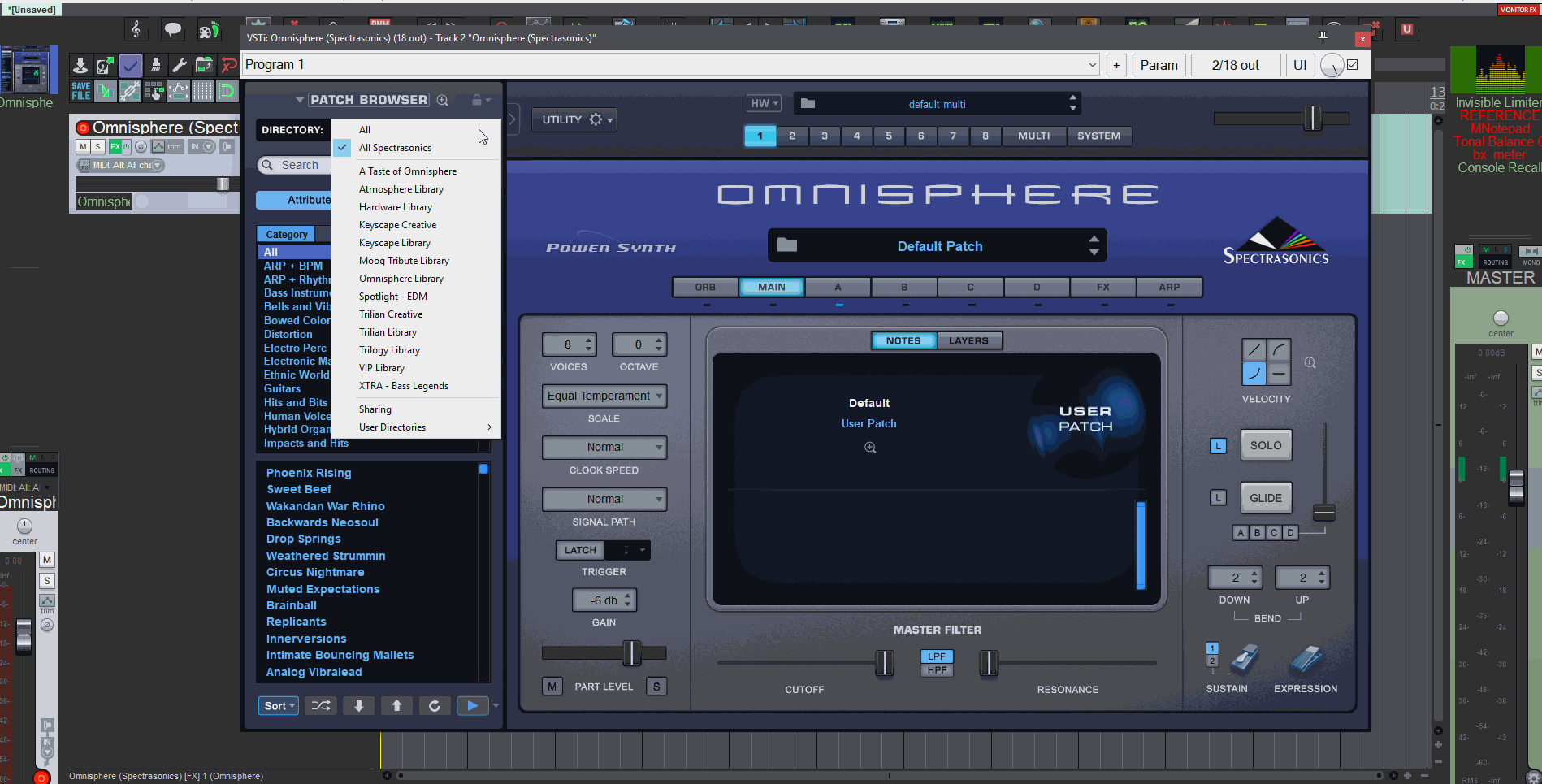Click the Resonance slider handle

pyautogui.click(x=989, y=663)
